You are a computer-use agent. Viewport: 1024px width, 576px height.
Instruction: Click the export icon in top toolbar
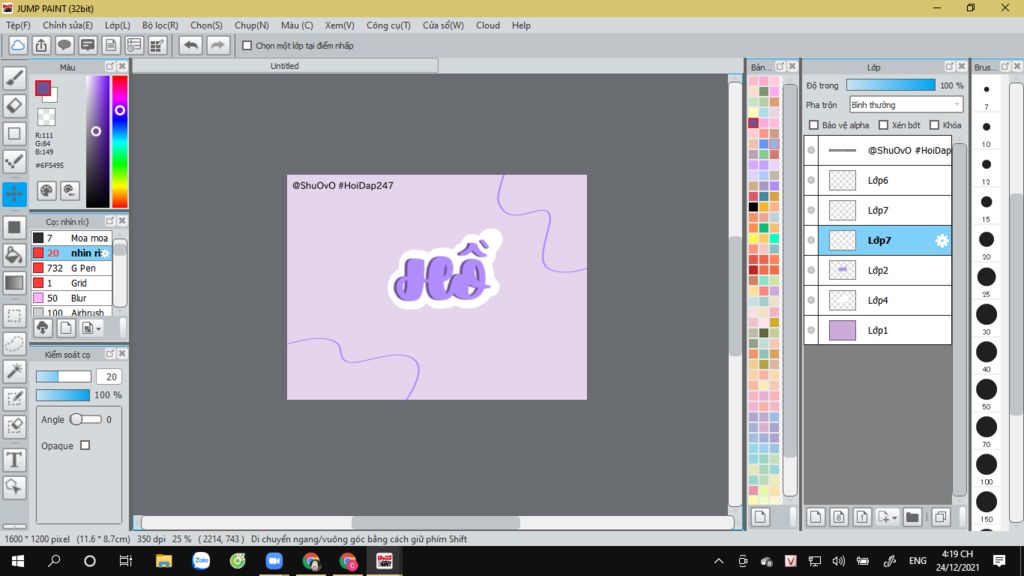pyautogui.click(x=41, y=45)
